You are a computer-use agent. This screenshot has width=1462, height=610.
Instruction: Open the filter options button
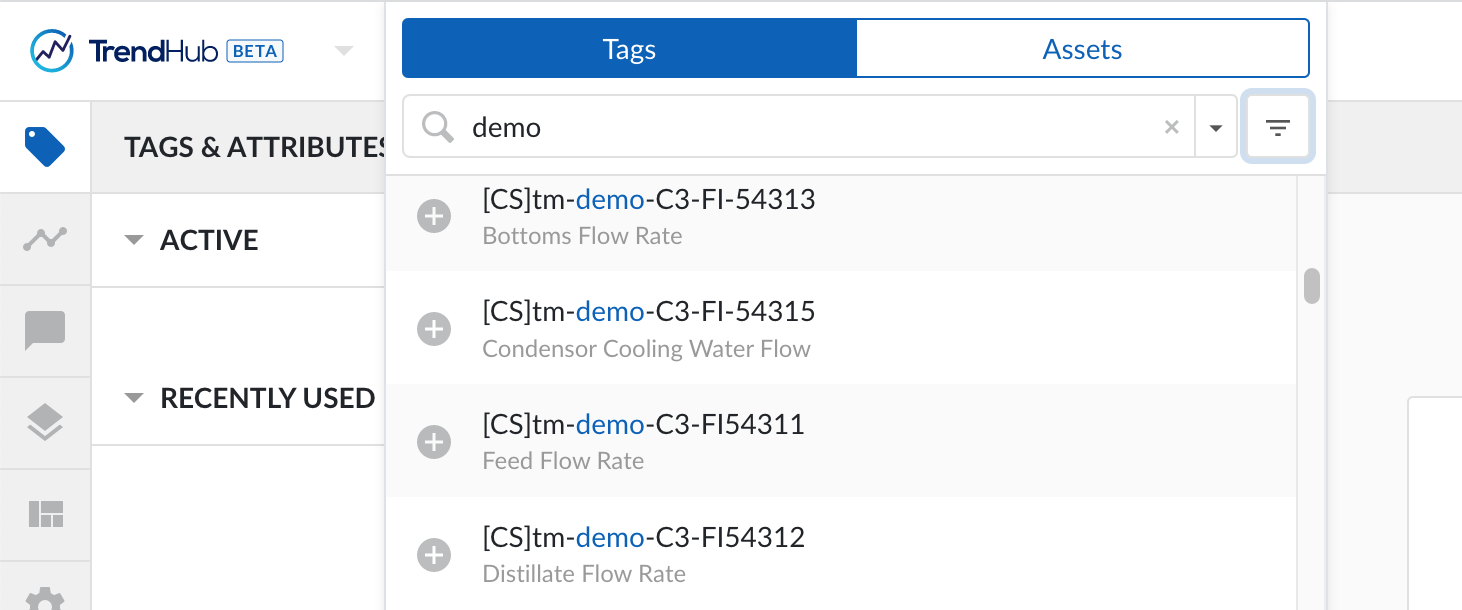point(1277,127)
